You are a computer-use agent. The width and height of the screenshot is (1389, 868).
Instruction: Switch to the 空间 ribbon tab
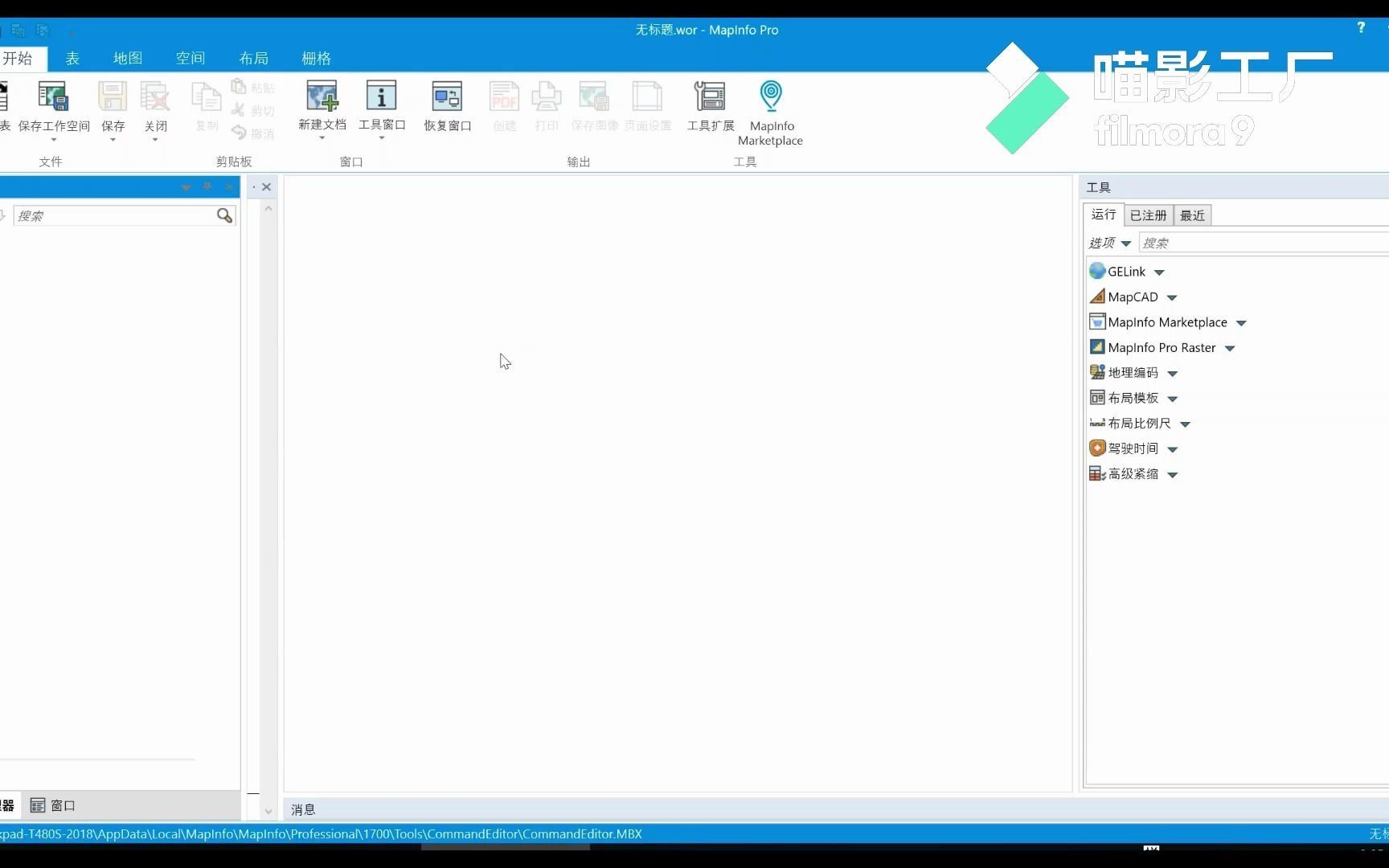click(191, 58)
